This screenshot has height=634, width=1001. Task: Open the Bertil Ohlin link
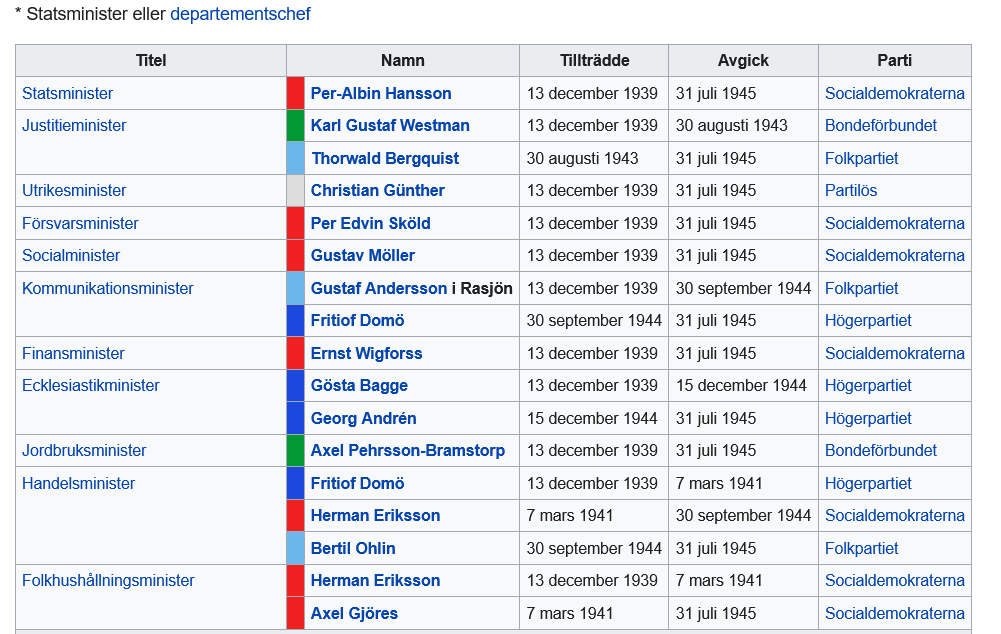(x=352, y=548)
